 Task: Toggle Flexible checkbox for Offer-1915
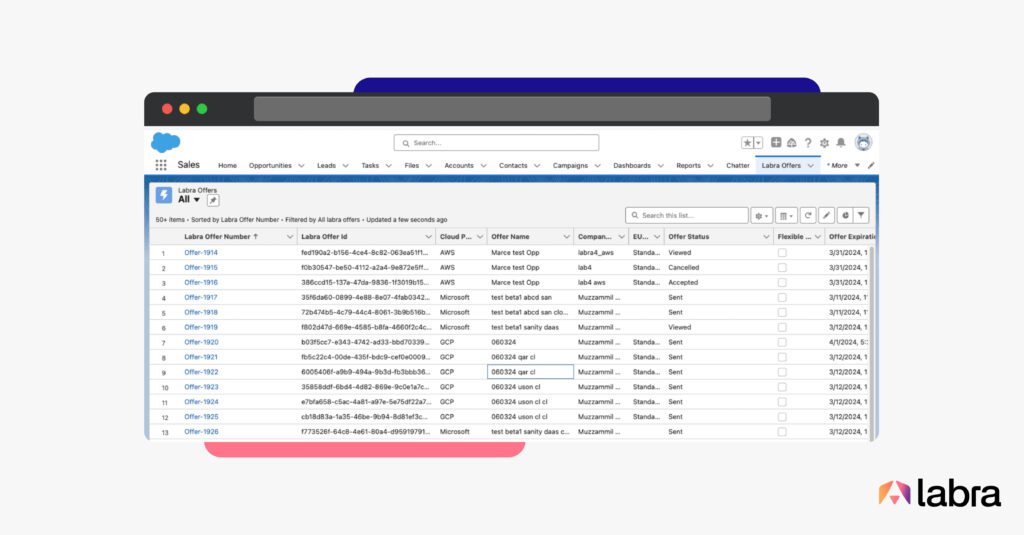782,268
